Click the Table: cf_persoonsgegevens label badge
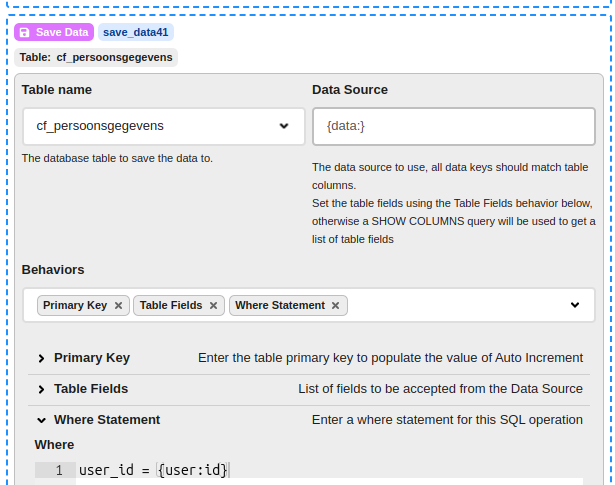This screenshot has width=615, height=485. (x=96, y=58)
